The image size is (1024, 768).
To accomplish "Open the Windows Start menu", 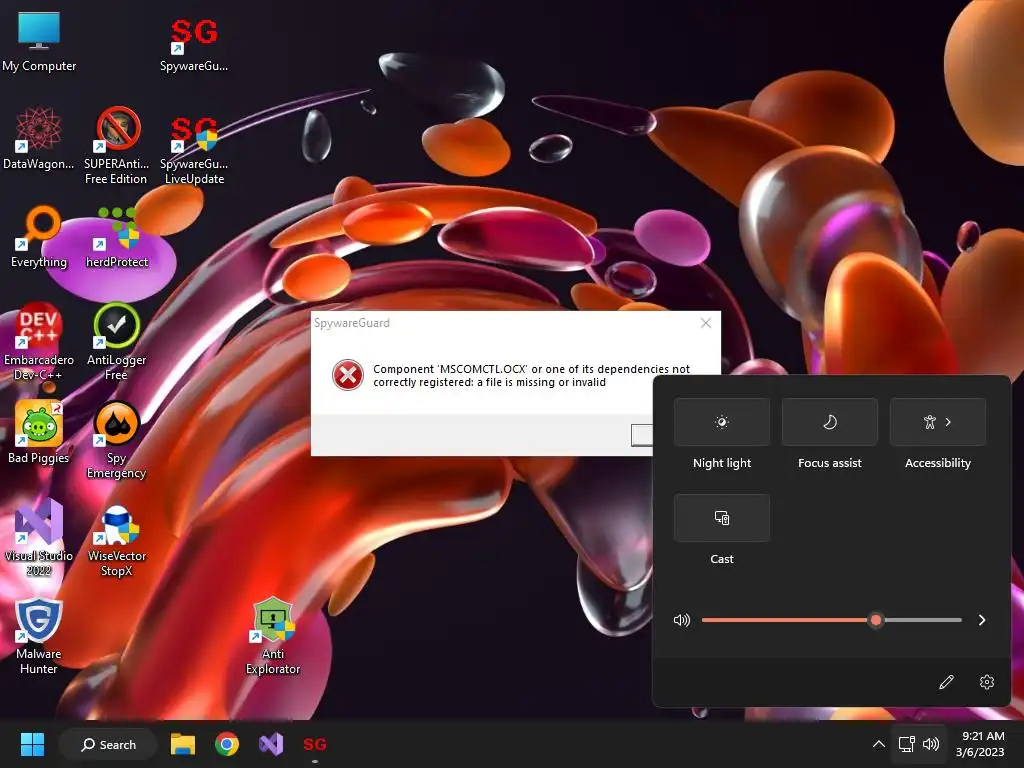I will [x=32, y=744].
